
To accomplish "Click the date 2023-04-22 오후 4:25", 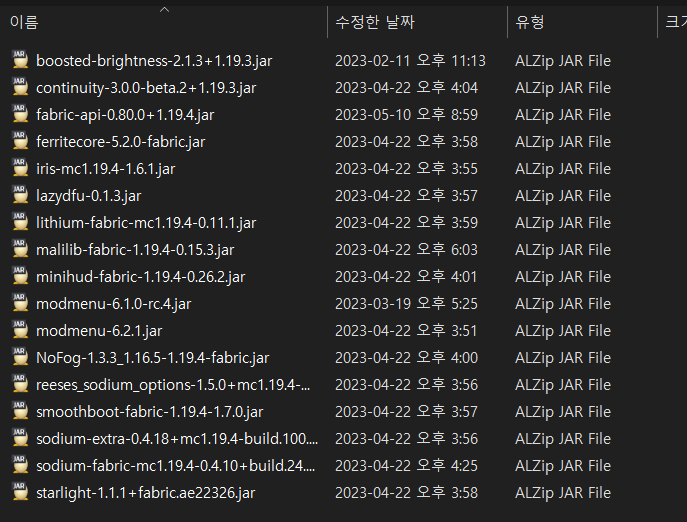I will (406, 465).
